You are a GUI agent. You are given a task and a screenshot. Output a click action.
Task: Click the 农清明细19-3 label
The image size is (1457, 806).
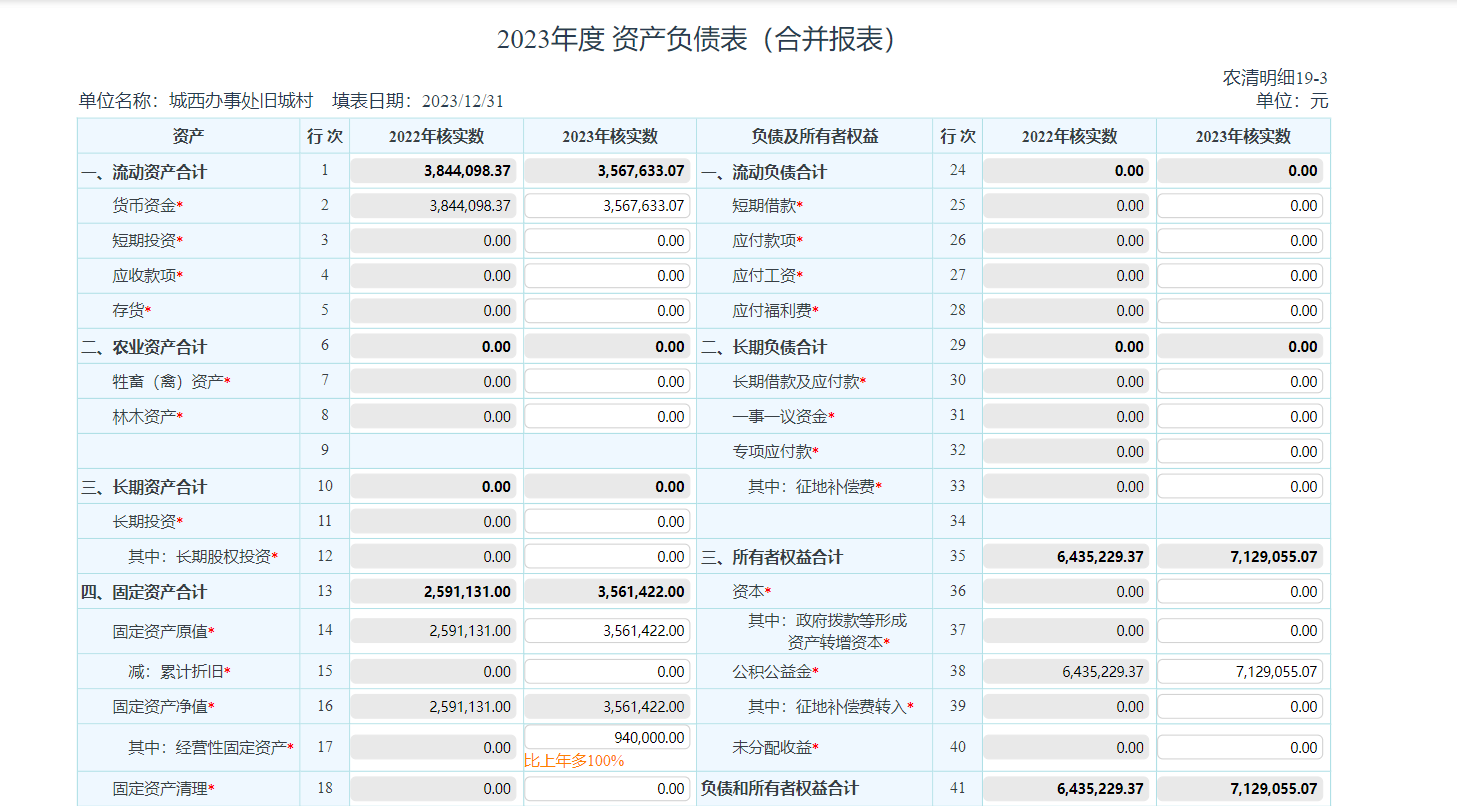point(1275,78)
